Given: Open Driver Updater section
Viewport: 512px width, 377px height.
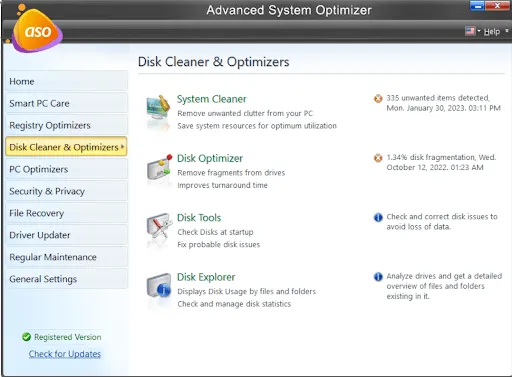Looking at the screenshot, I should pyautogui.click(x=66, y=235).
